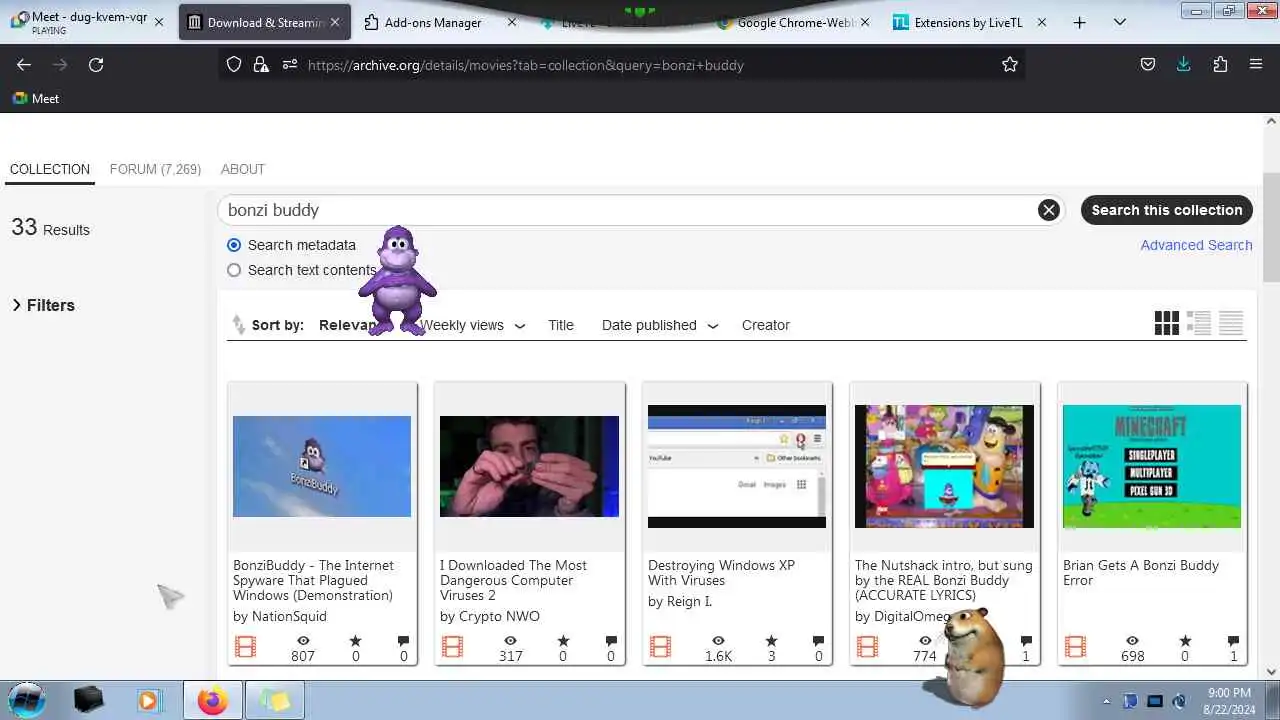Open volume control in system tray
This screenshot has width=1280, height=720.
[1179, 701]
